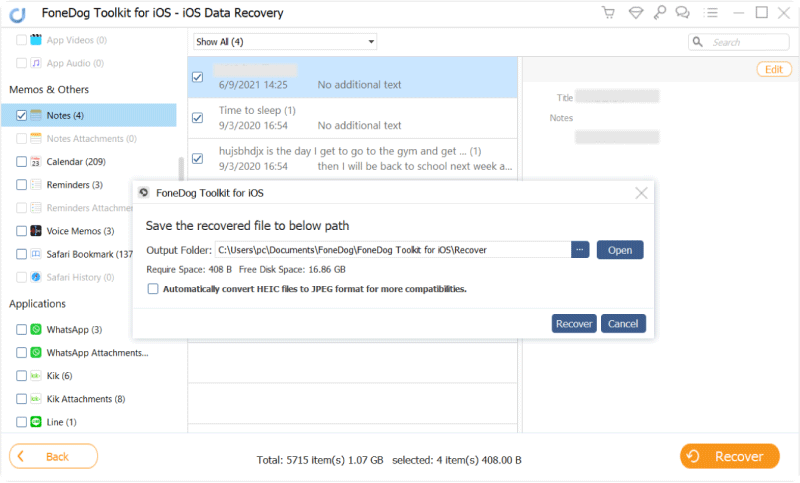
Task: Click the Line app icon
Action: (36, 422)
